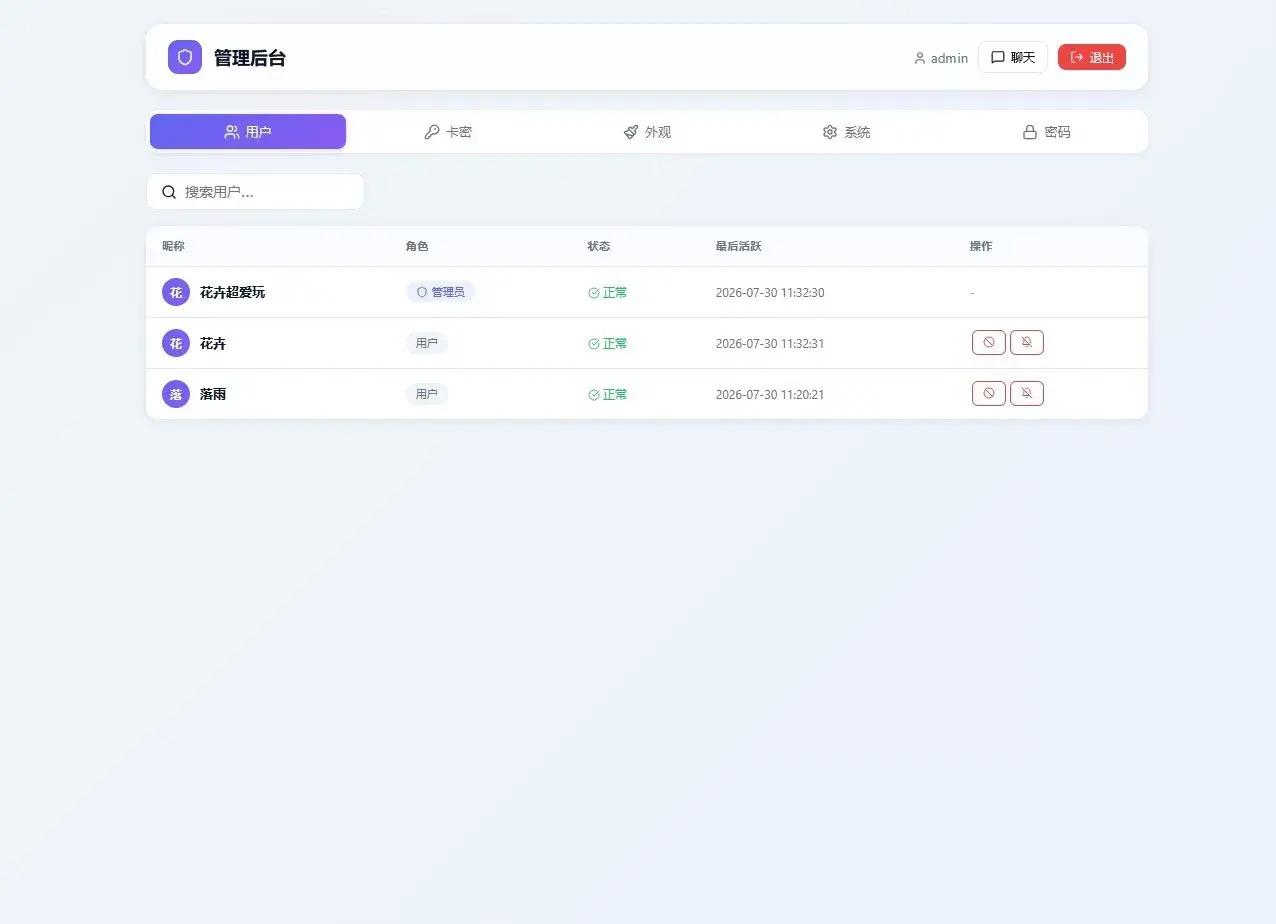Click the avatar of 花卉超爱玩
Screen dimensions: 1276x924
pyautogui.click(x=176, y=292)
